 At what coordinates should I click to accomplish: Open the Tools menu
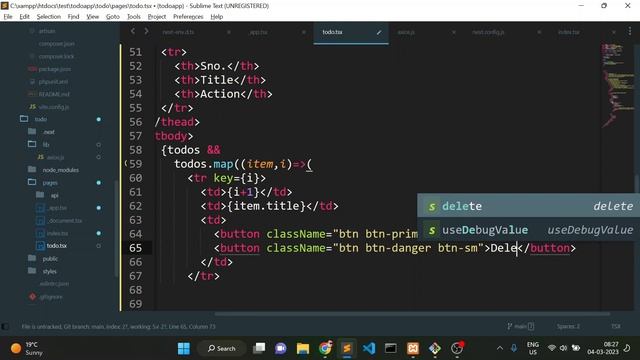(133, 17)
